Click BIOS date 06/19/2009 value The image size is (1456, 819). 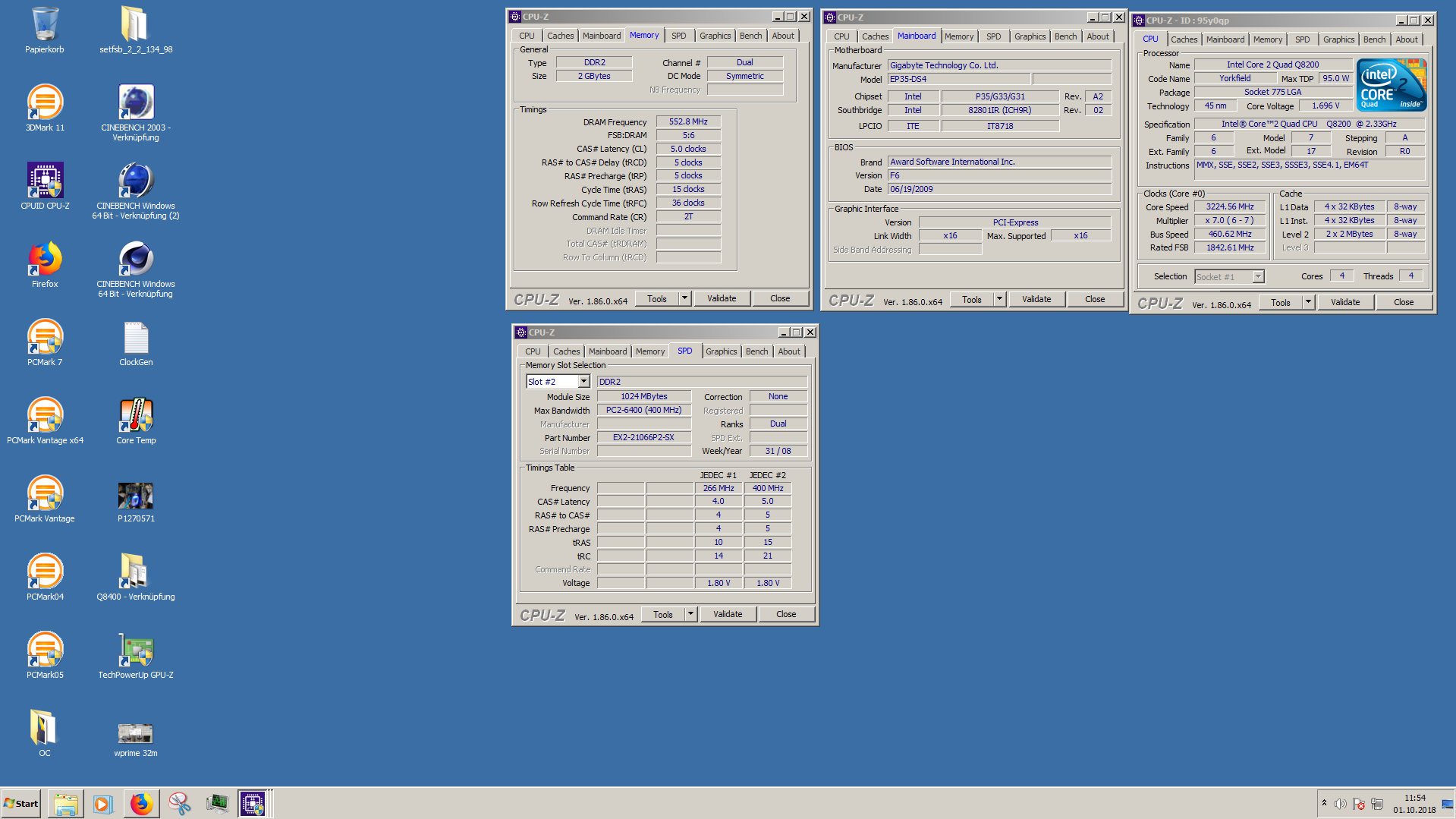pos(999,189)
